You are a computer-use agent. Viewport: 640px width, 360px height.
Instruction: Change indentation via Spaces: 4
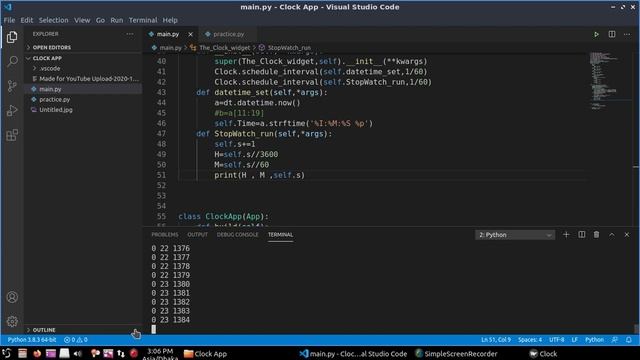pos(530,340)
